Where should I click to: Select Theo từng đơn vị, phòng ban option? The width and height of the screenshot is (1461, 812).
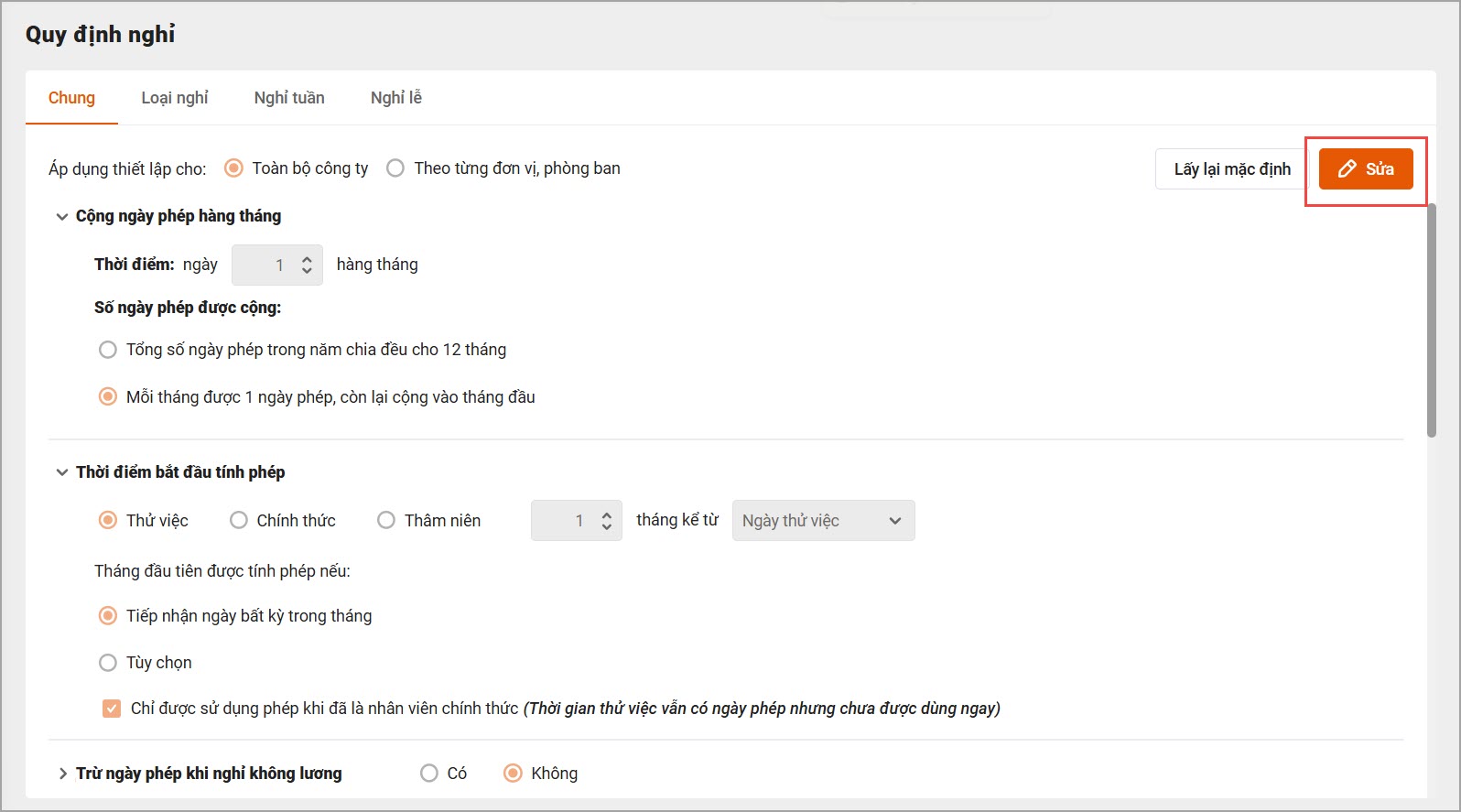click(395, 168)
